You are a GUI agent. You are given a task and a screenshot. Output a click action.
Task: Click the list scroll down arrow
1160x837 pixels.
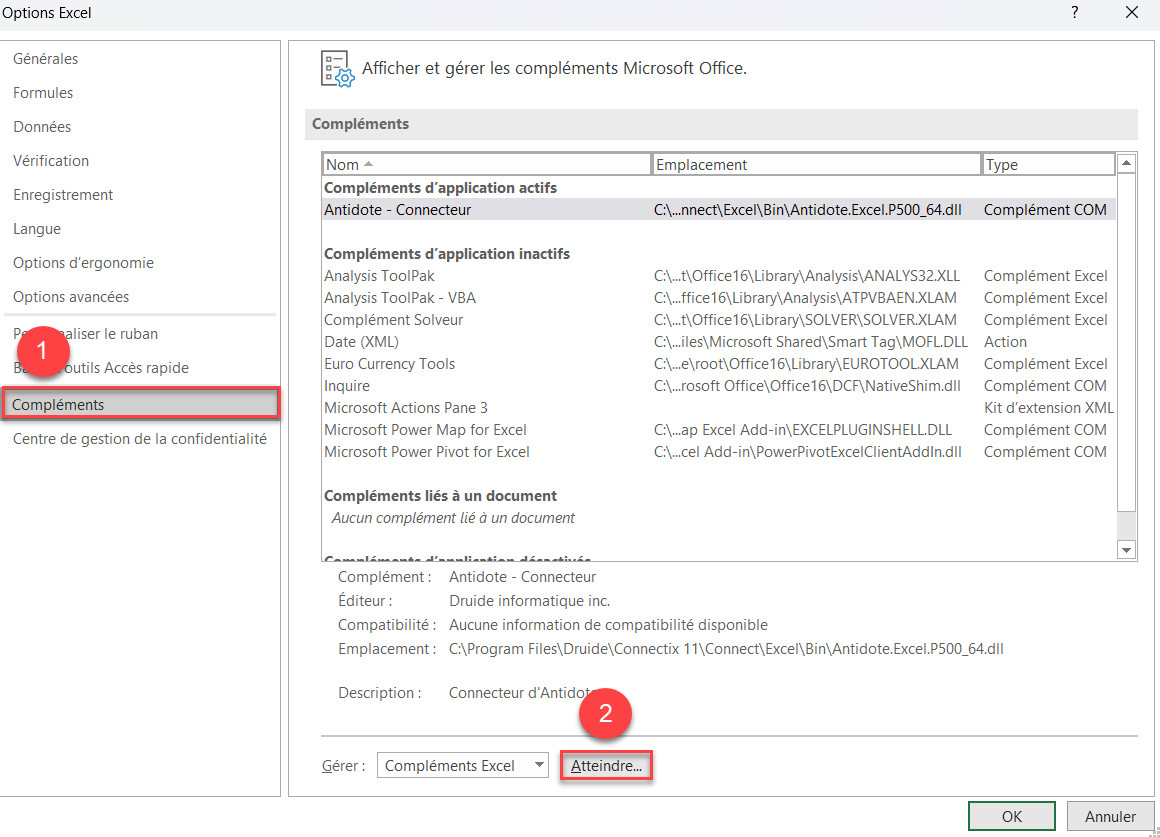tap(1126, 550)
